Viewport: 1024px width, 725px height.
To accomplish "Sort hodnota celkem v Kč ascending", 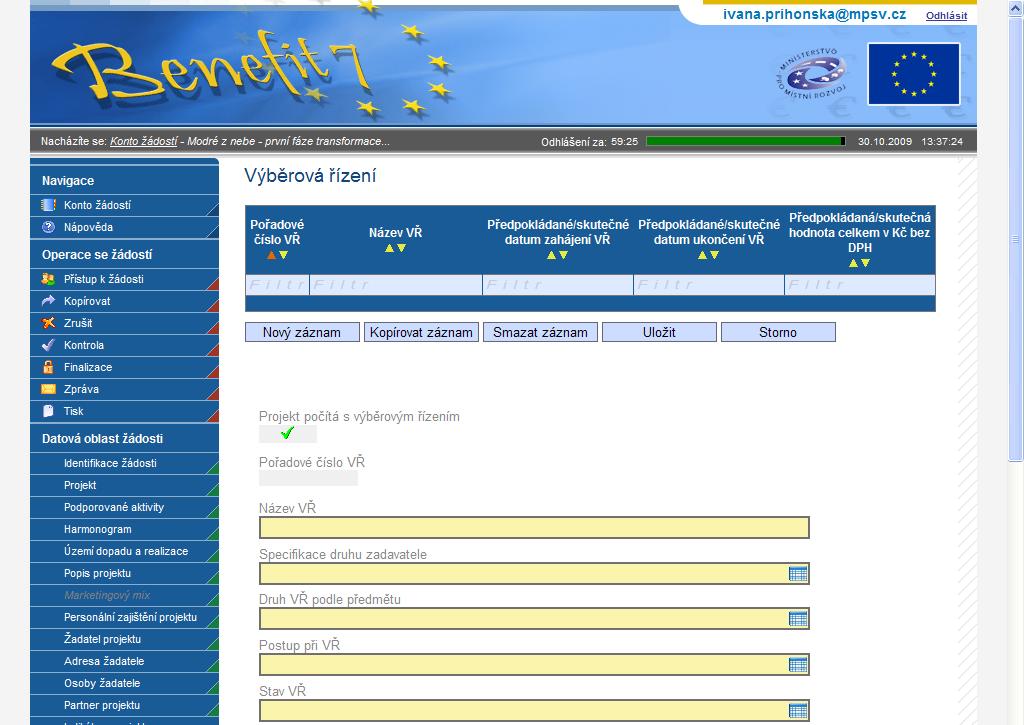I will pyautogui.click(x=854, y=263).
